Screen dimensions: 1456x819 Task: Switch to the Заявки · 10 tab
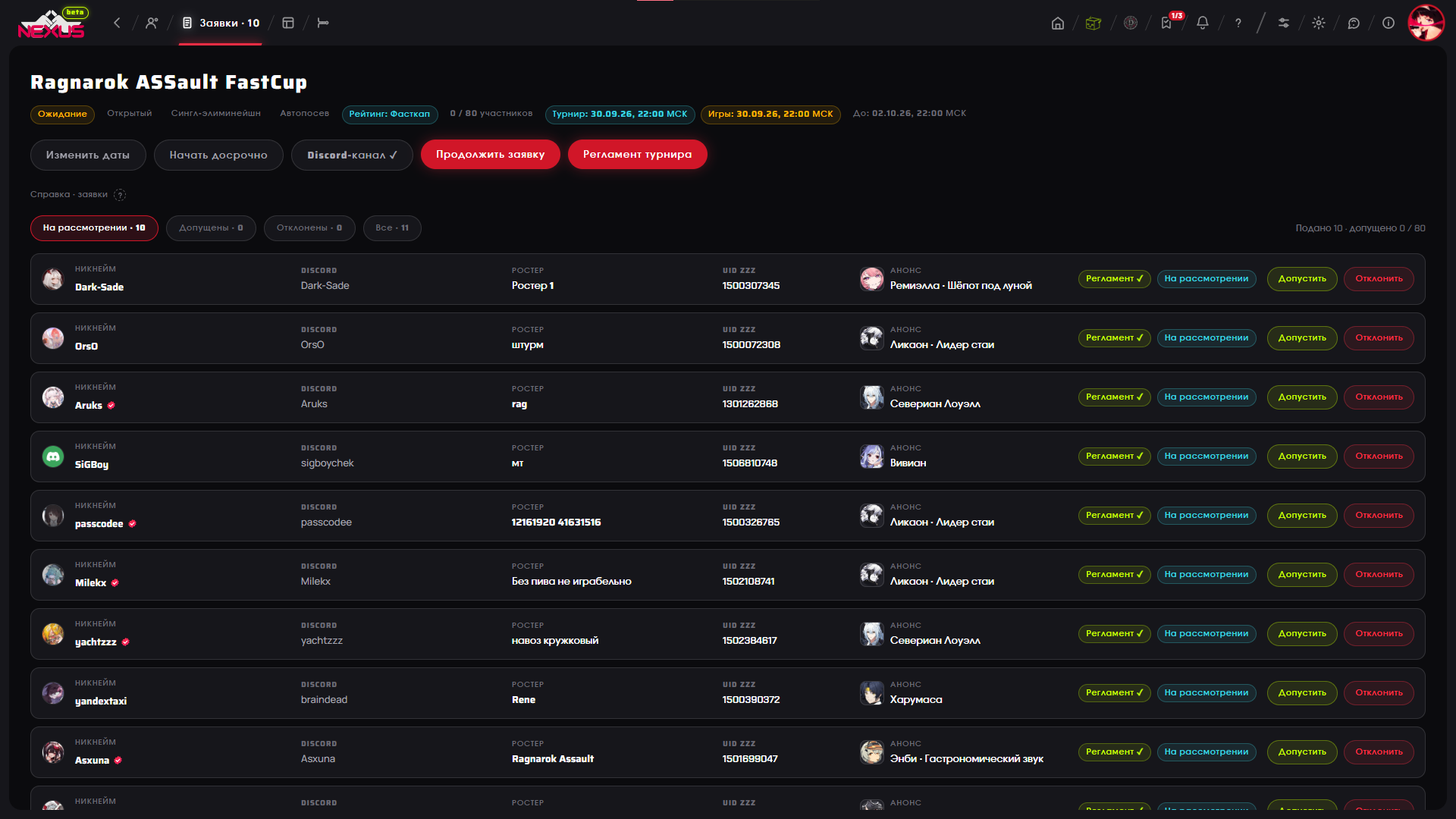click(x=221, y=23)
